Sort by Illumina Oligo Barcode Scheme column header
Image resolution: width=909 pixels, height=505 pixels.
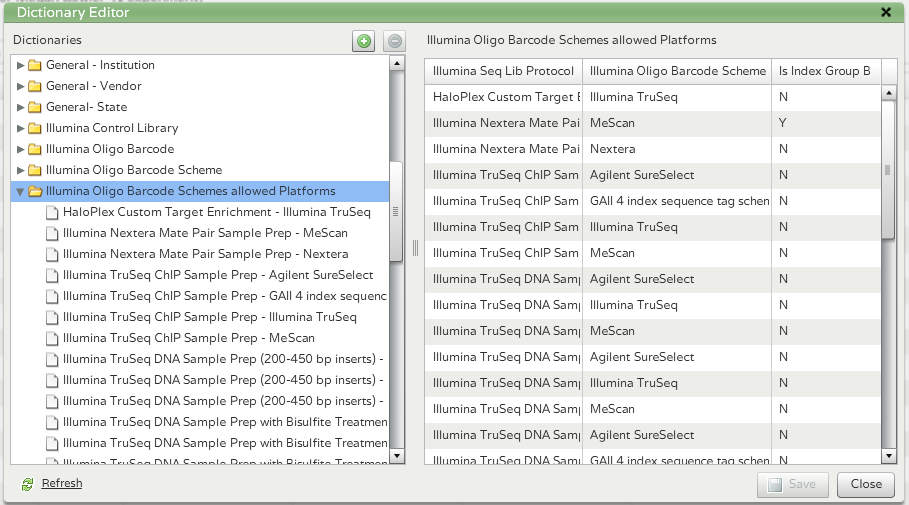click(677, 71)
